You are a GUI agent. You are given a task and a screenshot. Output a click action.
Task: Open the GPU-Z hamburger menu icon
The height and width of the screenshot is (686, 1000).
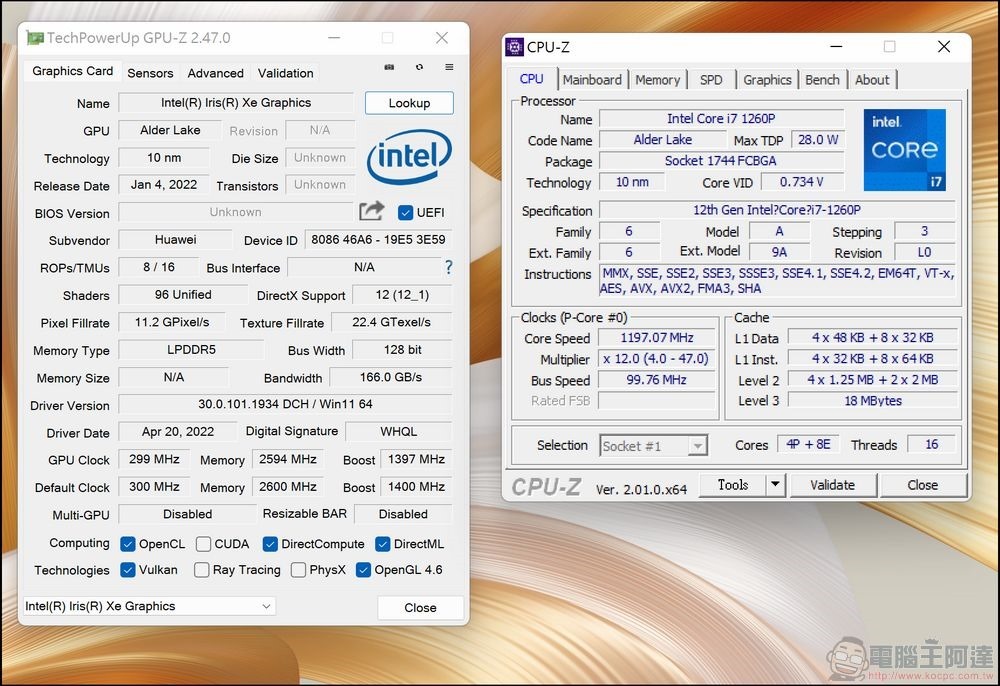click(449, 67)
